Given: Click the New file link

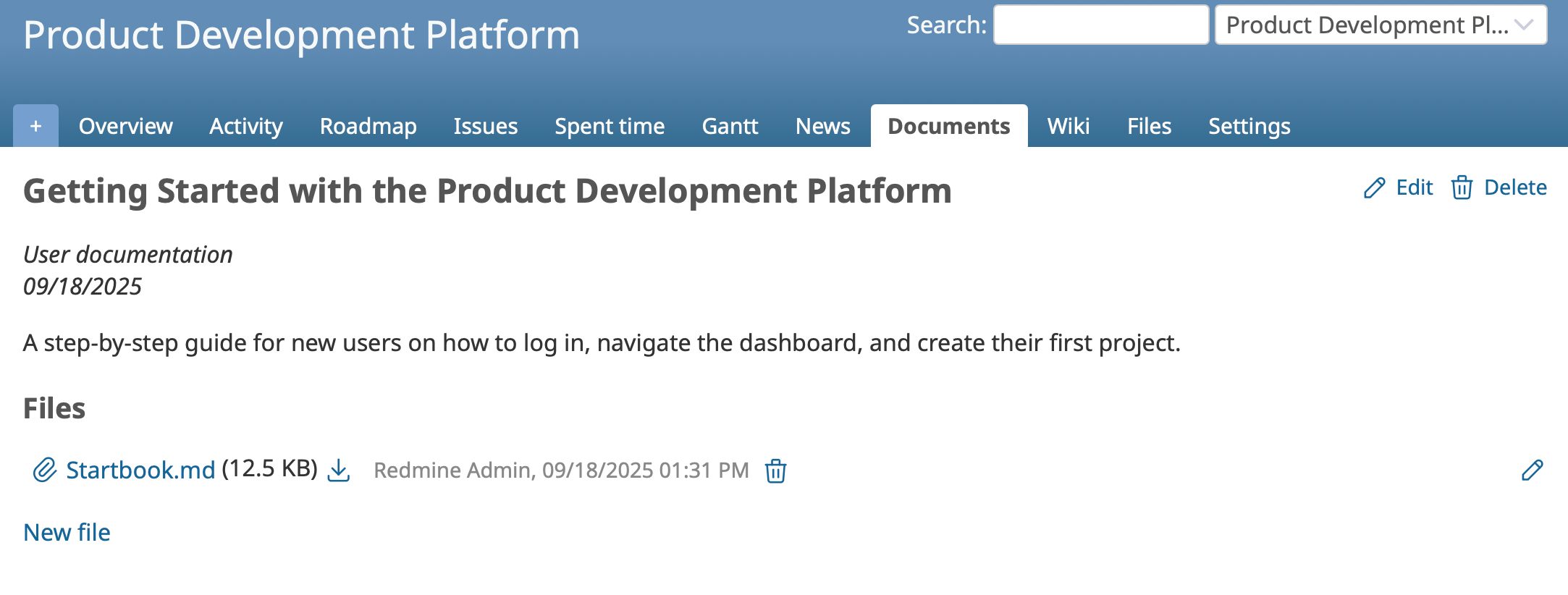Looking at the screenshot, I should pos(67,533).
